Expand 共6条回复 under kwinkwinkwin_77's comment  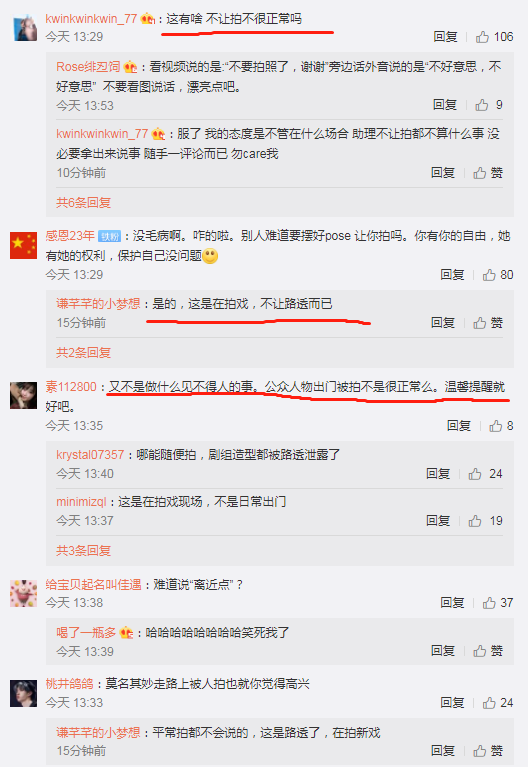tap(84, 203)
